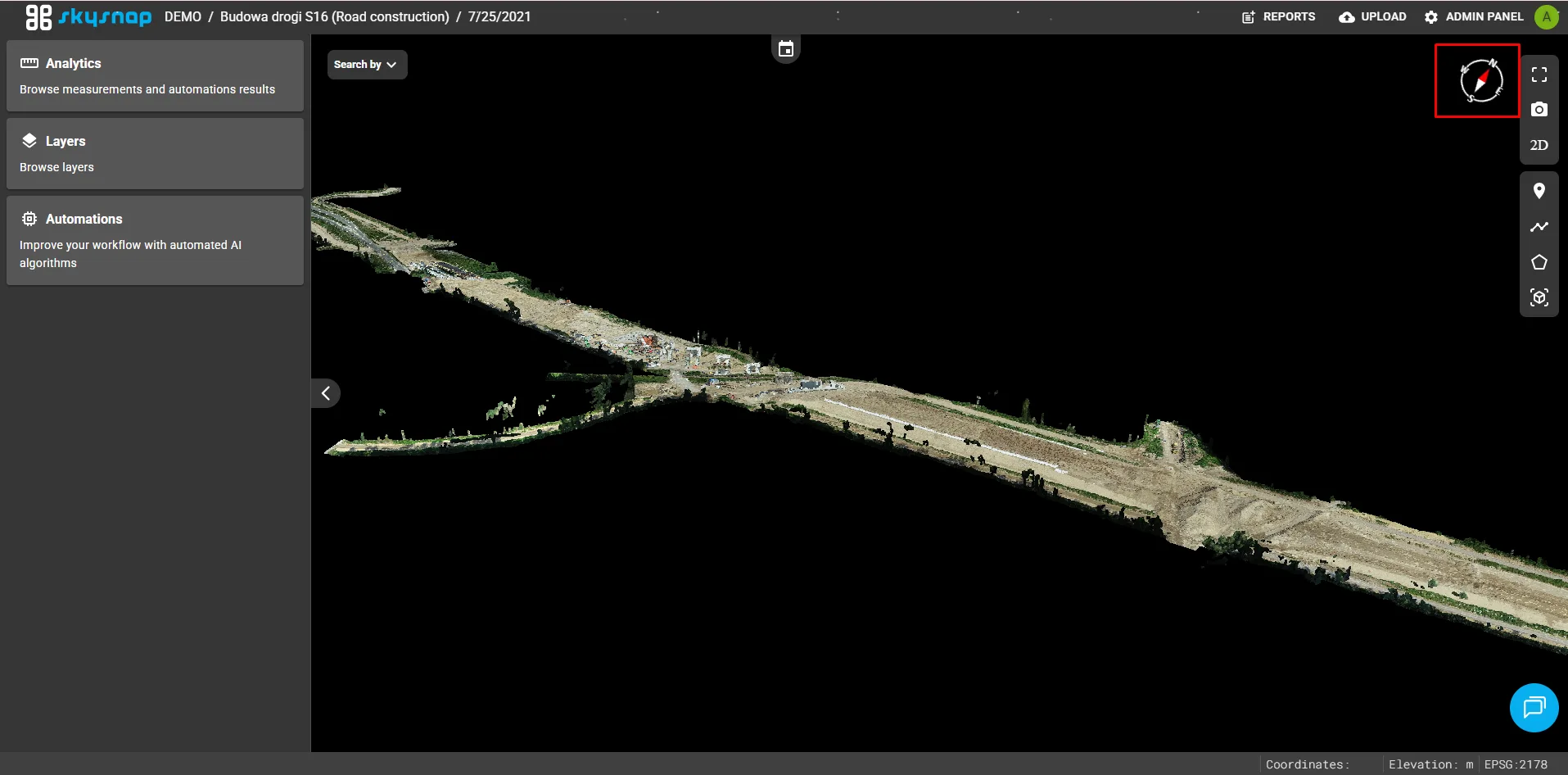Expand the Search by dropdown
Screen dimensions: 1568x775
pyautogui.click(x=366, y=65)
